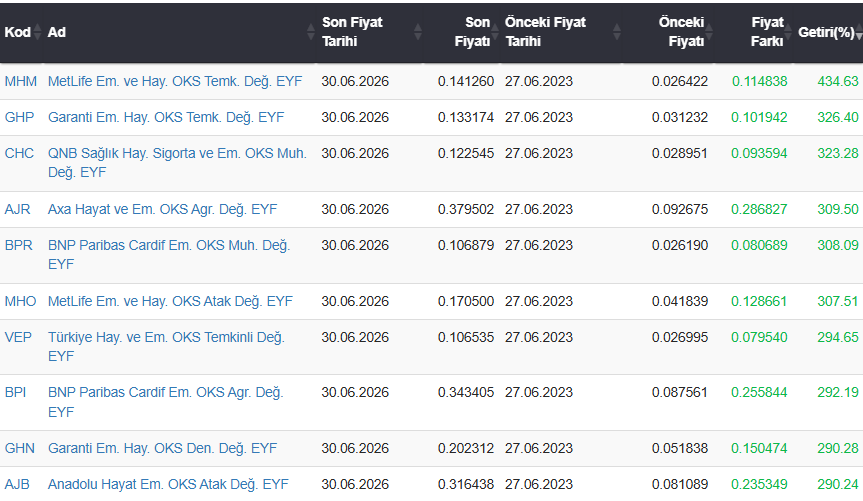Select last price 0.343405
The height and width of the screenshot is (501, 863).
click(466, 392)
